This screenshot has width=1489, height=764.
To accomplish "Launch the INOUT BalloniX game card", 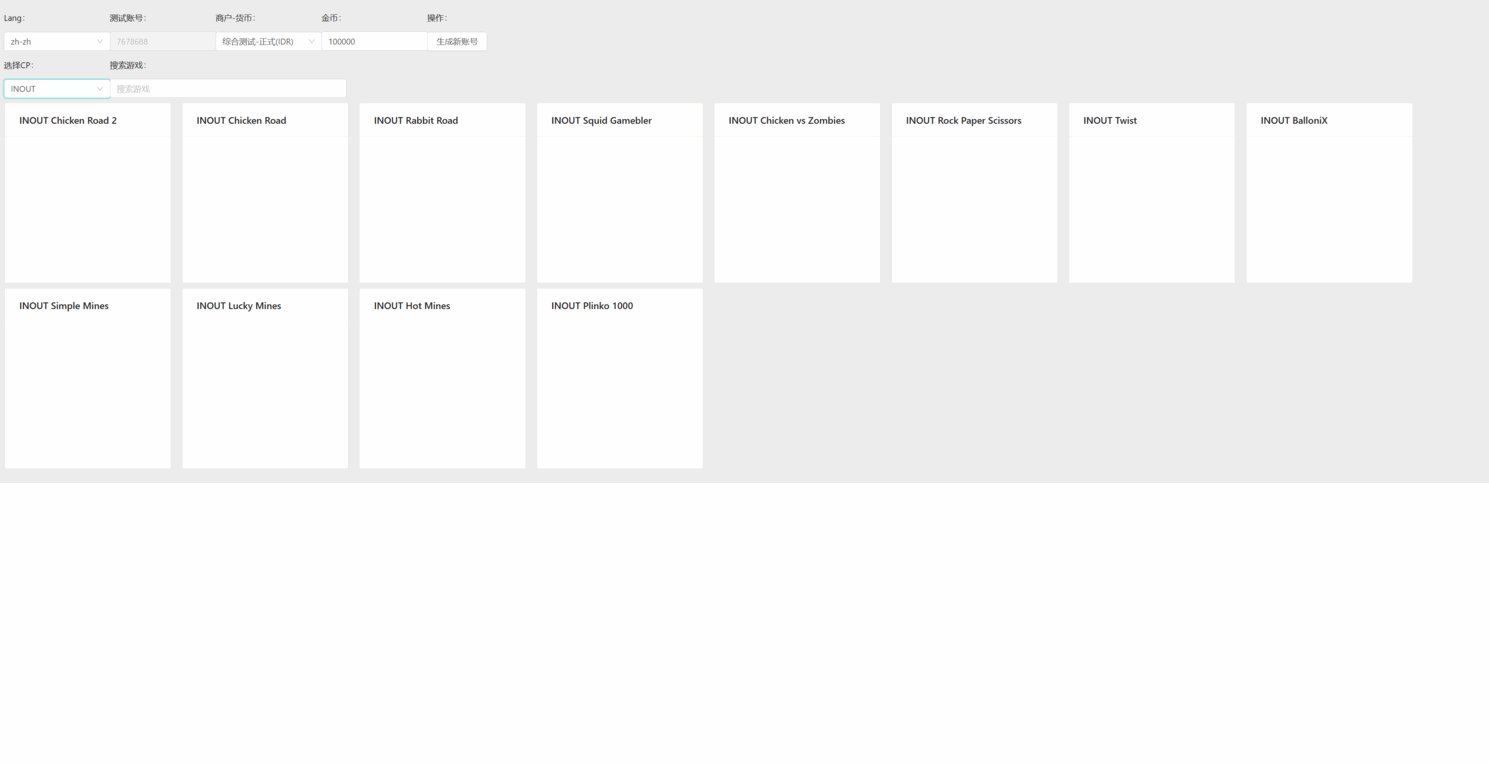I will click(1329, 193).
